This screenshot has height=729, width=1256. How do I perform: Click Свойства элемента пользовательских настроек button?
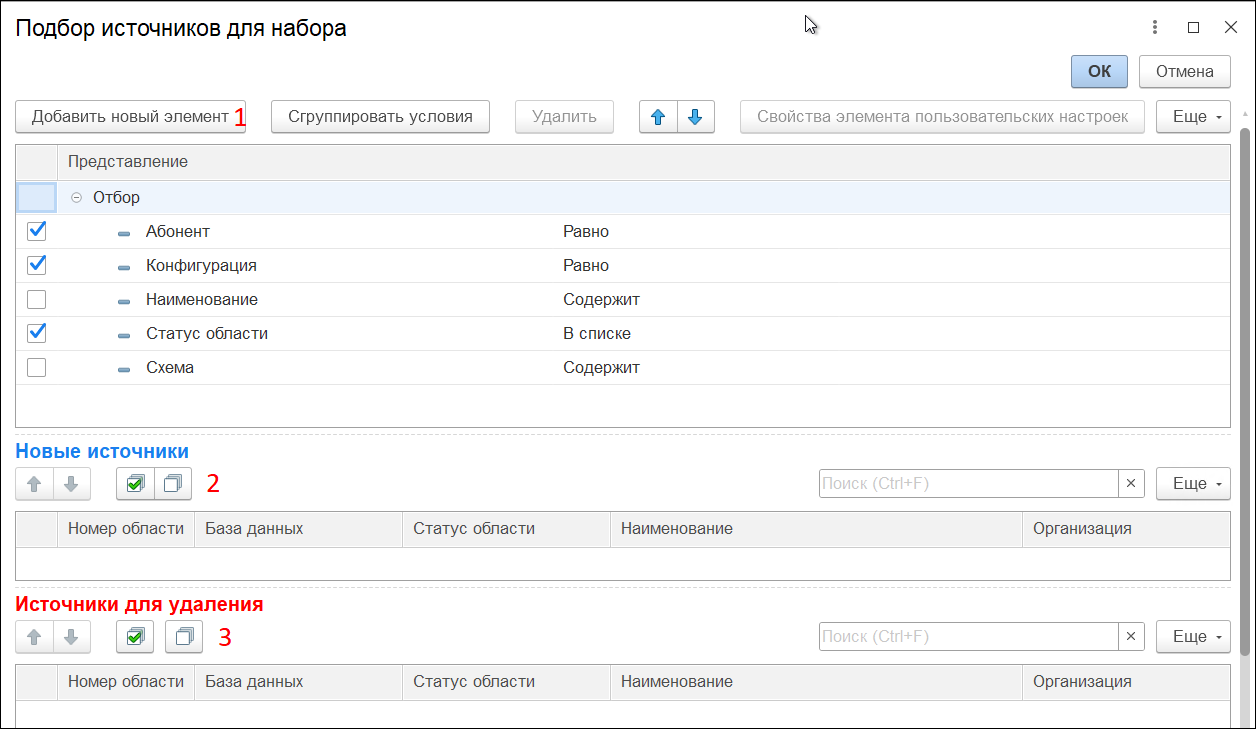pyautogui.click(x=943, y=117)
